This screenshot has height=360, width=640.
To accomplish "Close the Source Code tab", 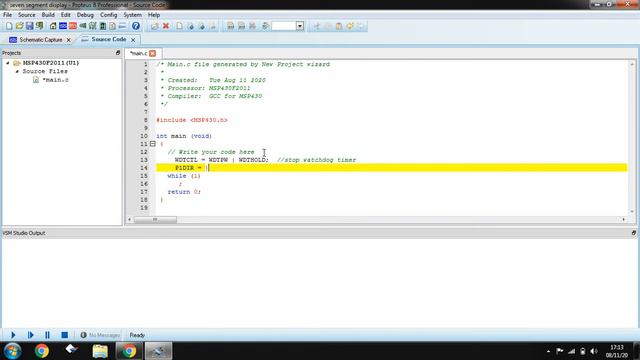I will point(133,40).
